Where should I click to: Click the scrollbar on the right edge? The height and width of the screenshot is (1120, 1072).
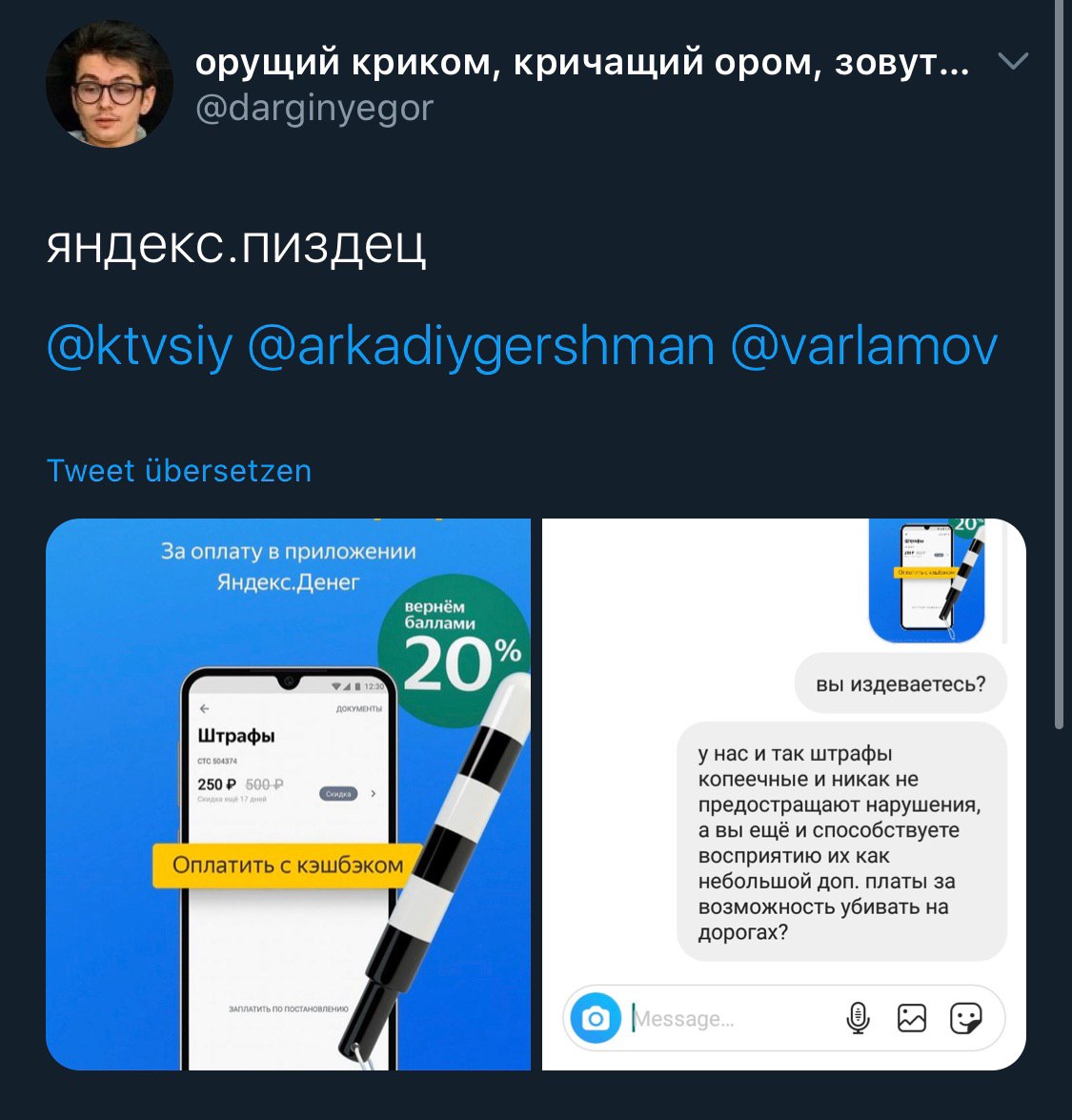coord(1060,364)
